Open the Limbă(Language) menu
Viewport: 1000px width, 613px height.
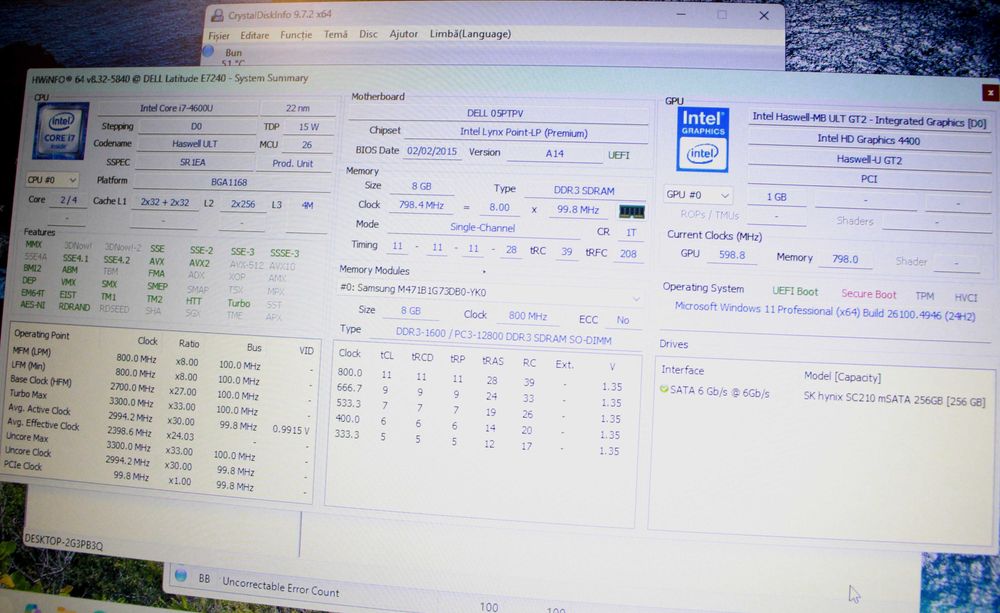(470, 34)
